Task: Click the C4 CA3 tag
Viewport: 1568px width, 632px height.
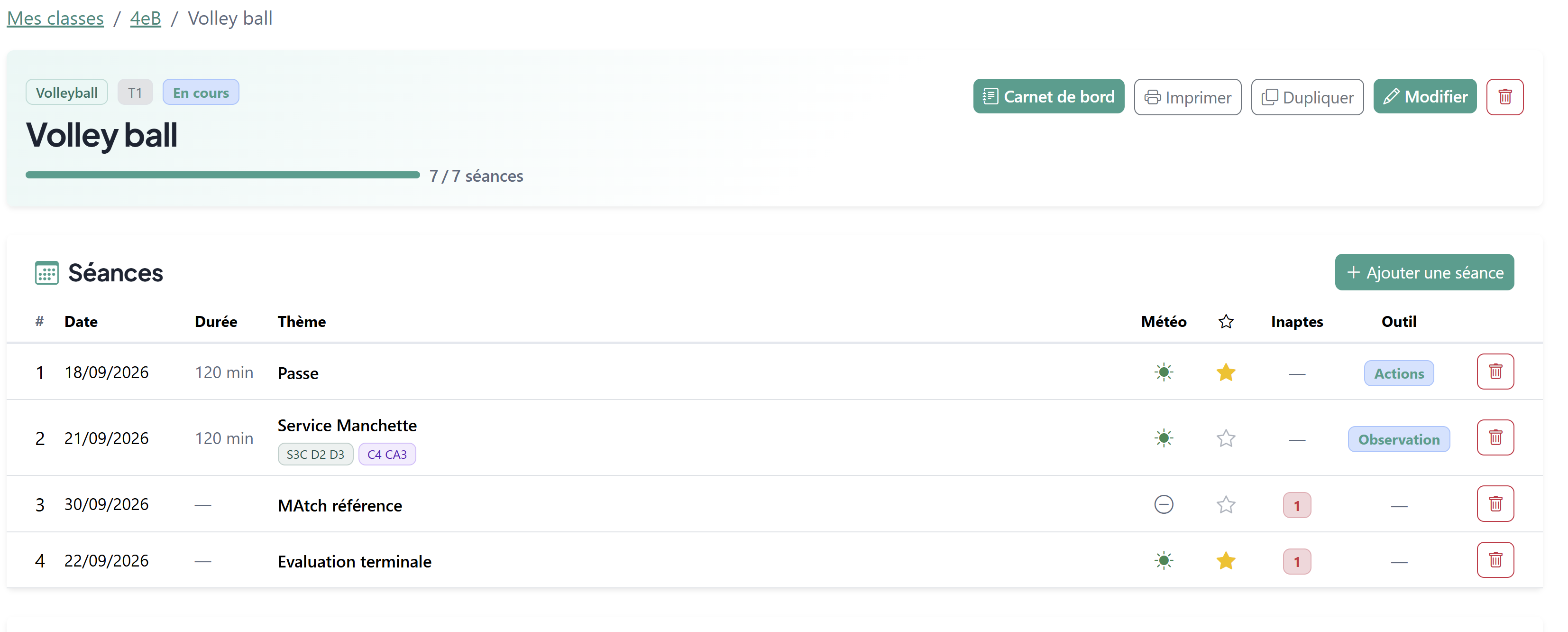Action: pos(386,454)
